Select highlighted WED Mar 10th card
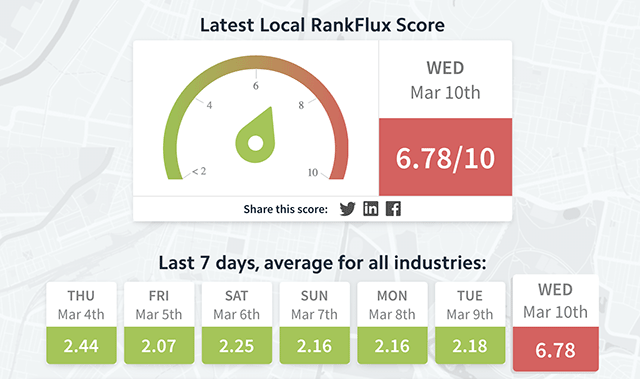 [x=556, y=323]
